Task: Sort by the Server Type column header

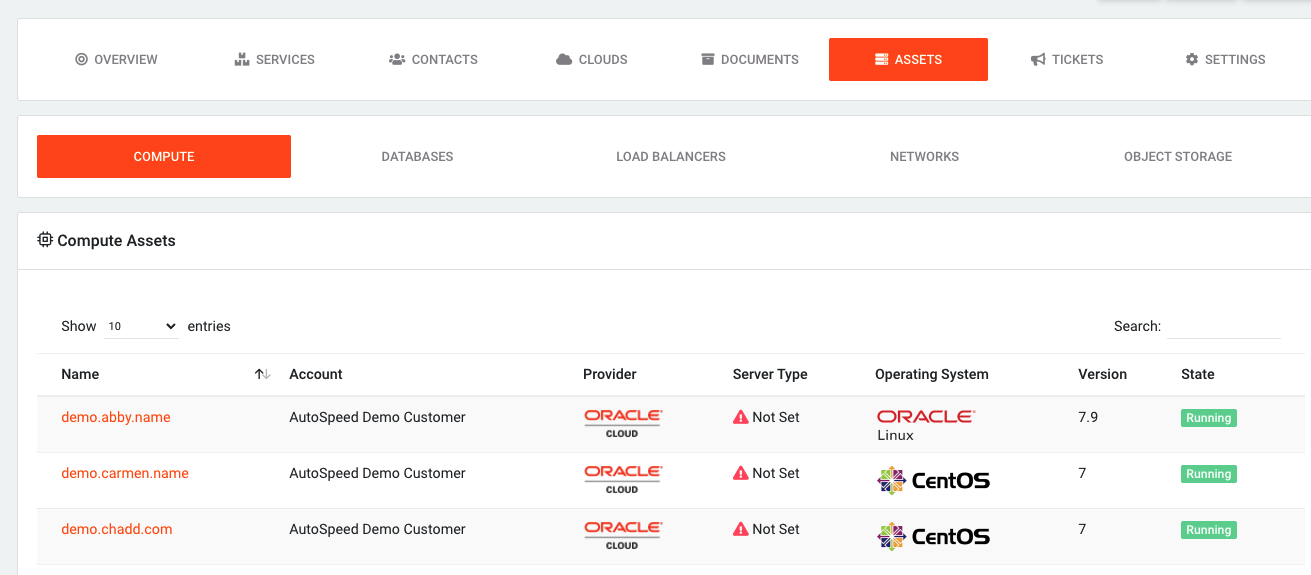Action: click(x=770, y=374)
